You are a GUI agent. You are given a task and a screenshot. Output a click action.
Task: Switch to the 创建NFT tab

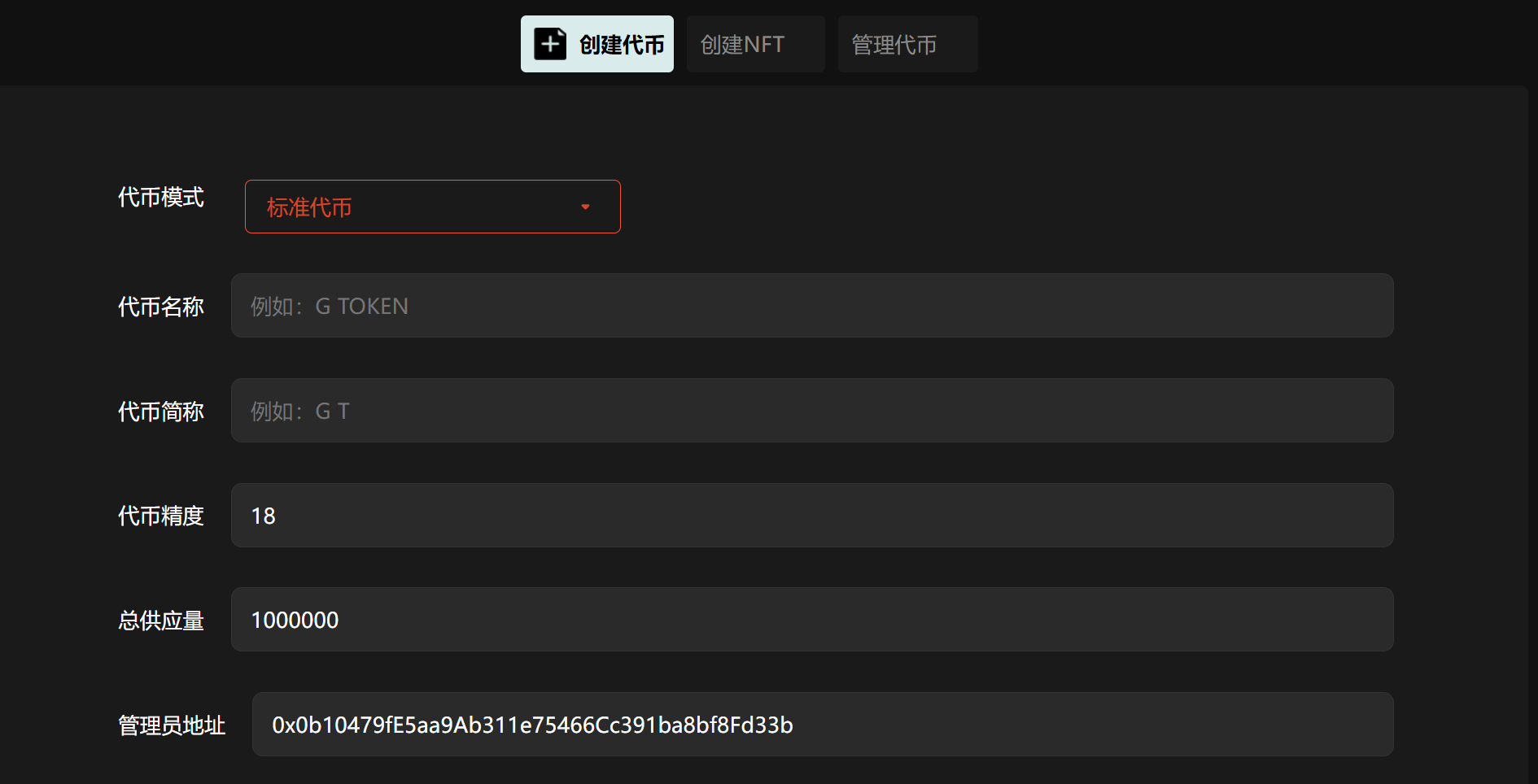pyautogui.click(x=755, y=44)
